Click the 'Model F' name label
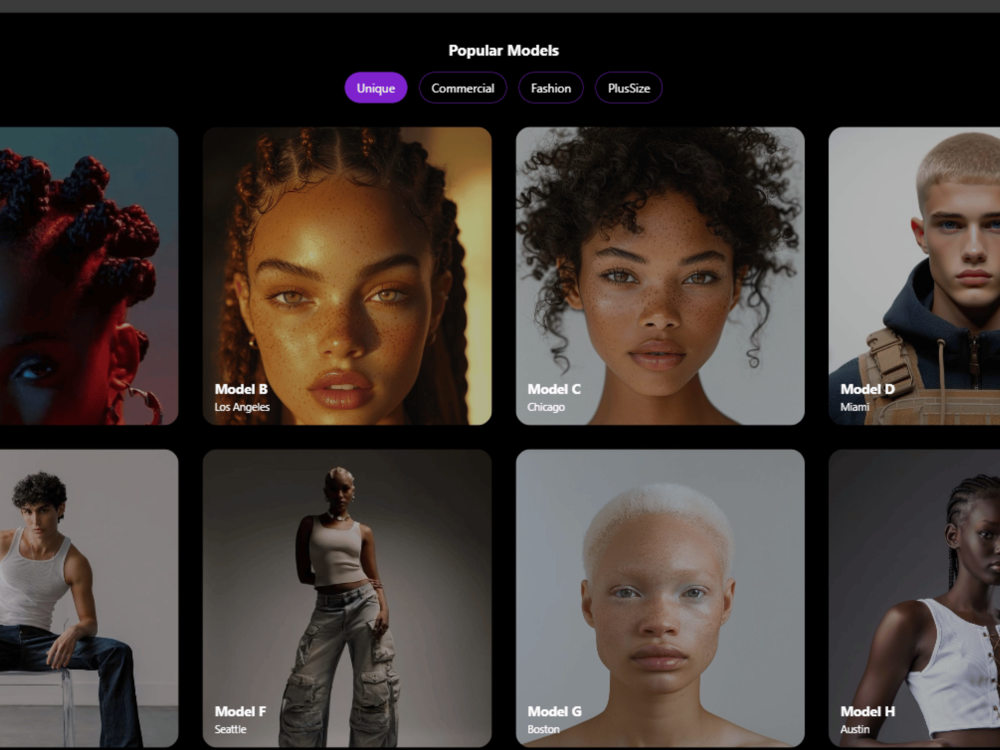 (x=240, y=711)
